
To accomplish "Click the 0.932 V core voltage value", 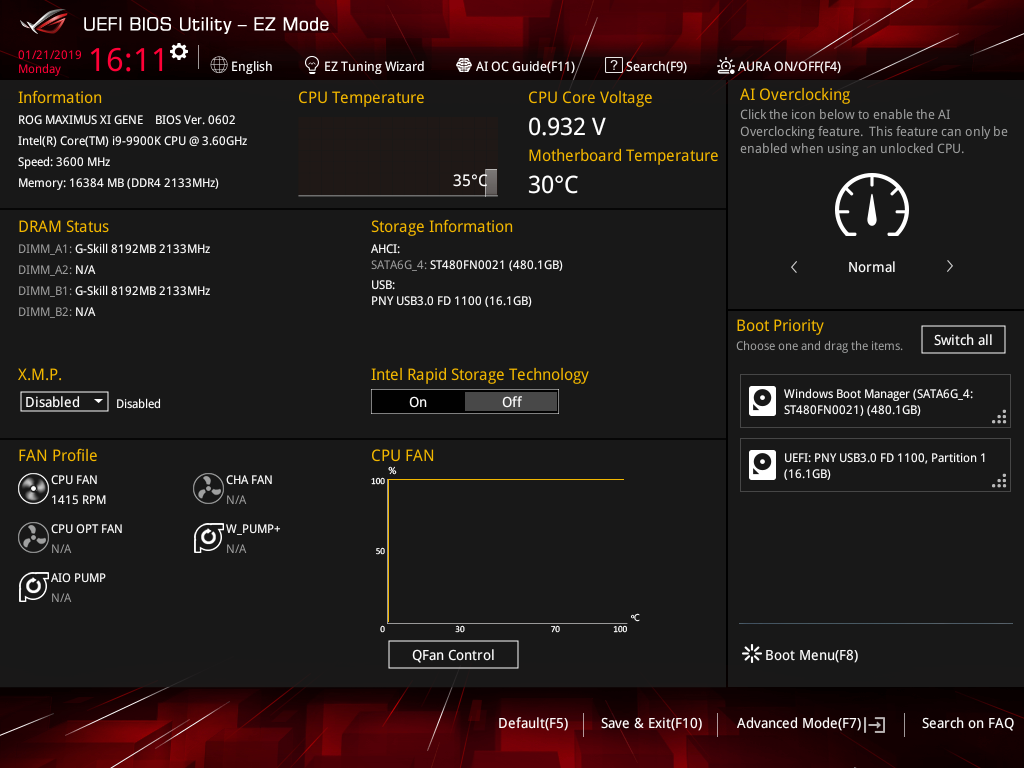I will coord(567,127).
